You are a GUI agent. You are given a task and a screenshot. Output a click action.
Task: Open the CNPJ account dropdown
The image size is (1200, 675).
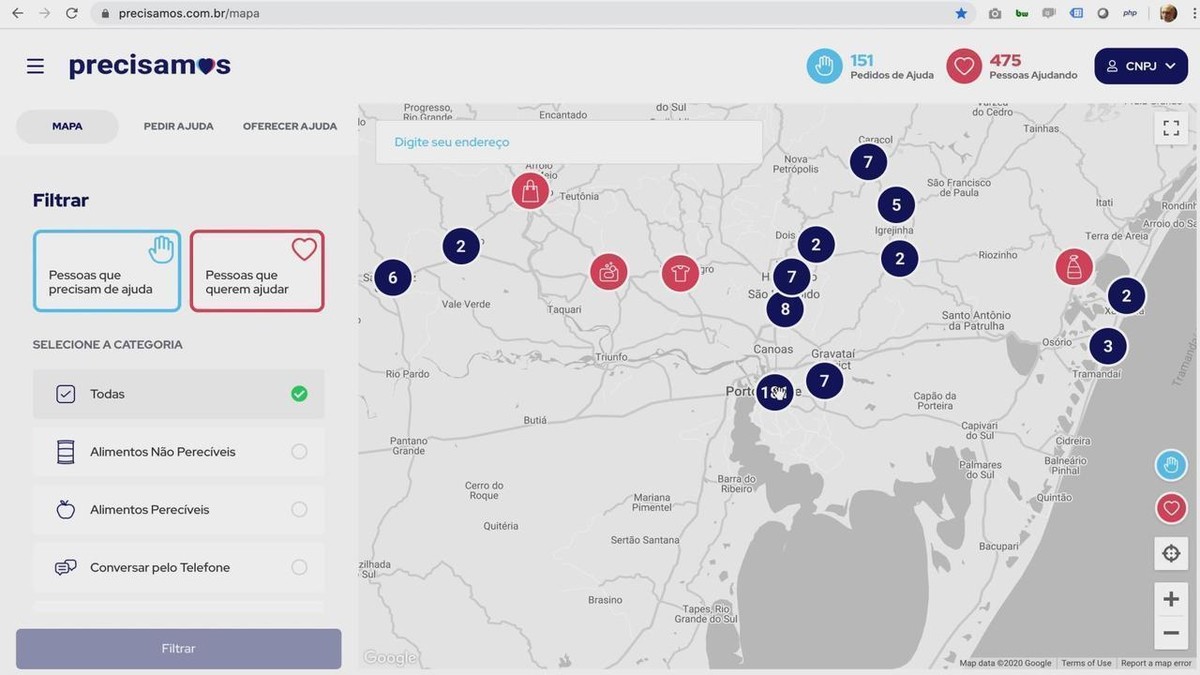pyautogui.click(x=1141, y=66)
